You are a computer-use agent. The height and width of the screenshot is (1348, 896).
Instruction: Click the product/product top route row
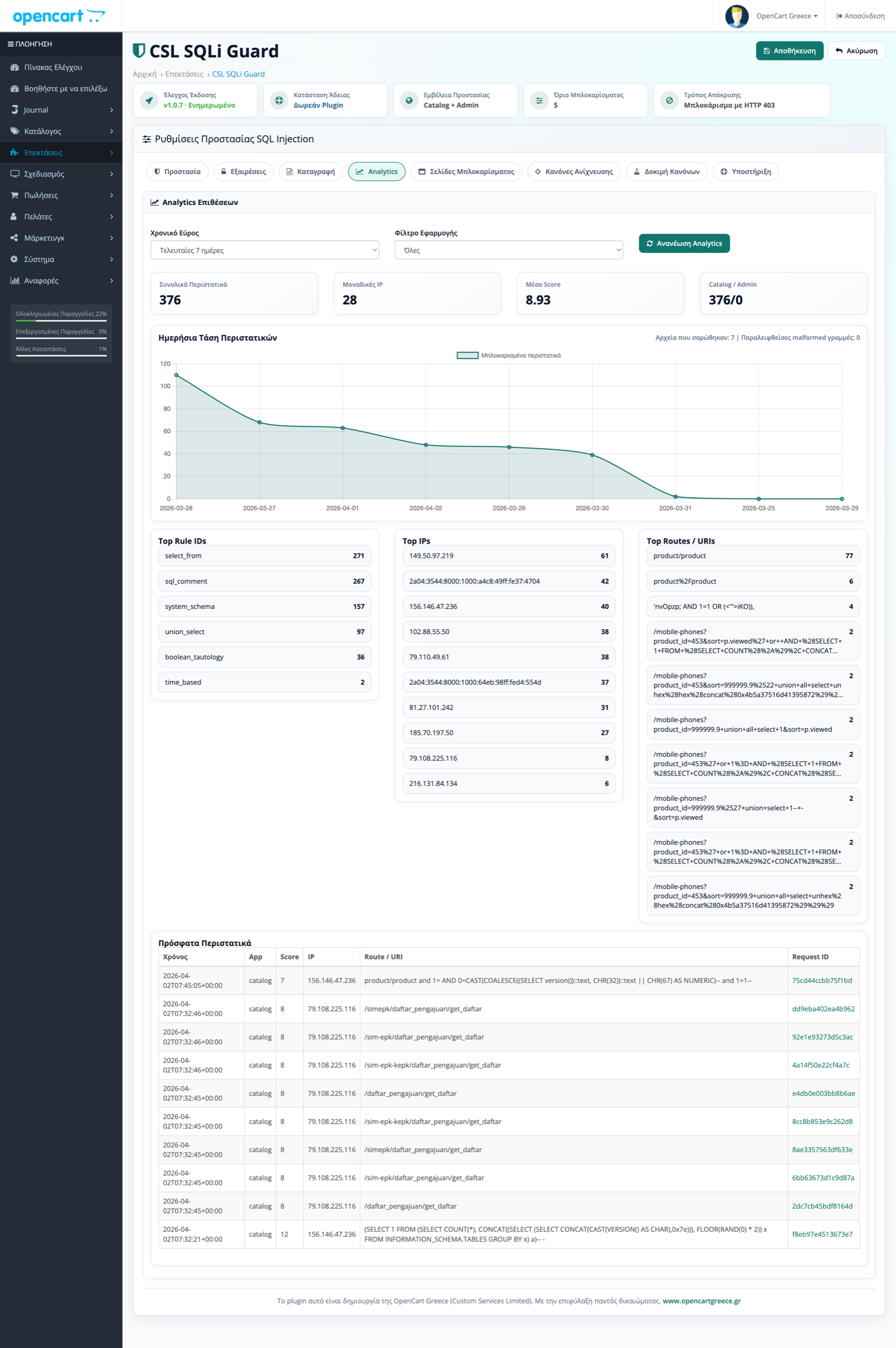point(753,555)
